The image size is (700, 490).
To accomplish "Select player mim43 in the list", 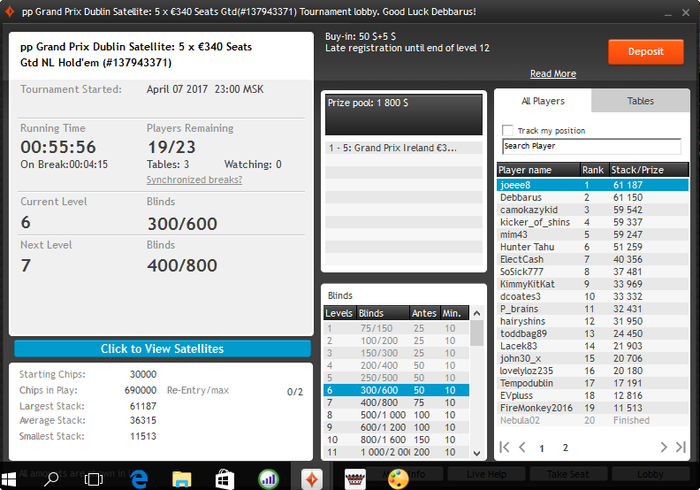I will coord(592,234).
